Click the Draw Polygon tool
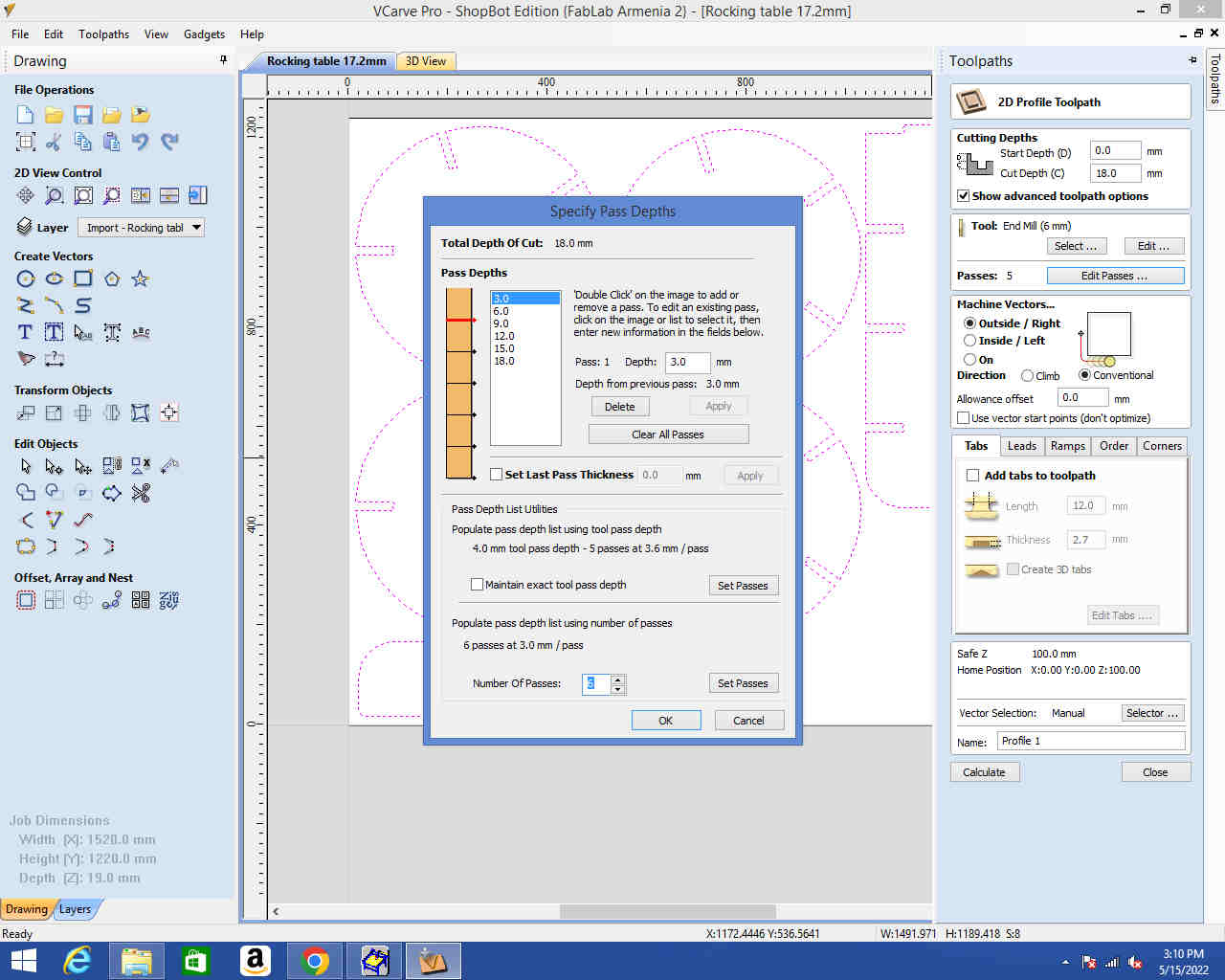The image size is (1225, 980). tap(112, 278)
